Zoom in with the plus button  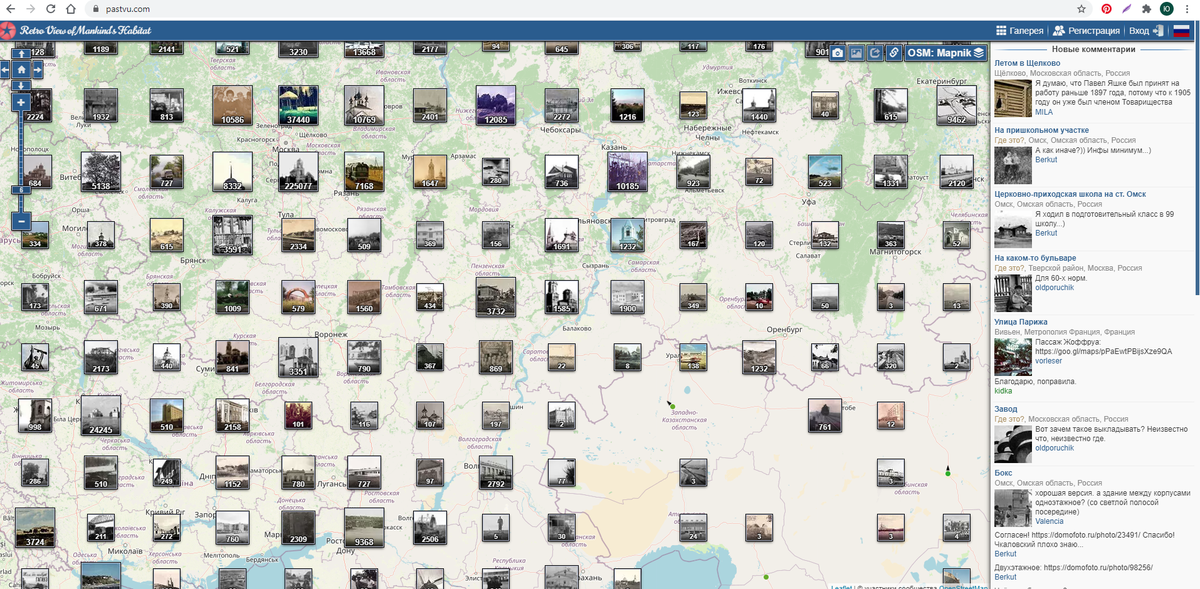[x=21, y=103]
